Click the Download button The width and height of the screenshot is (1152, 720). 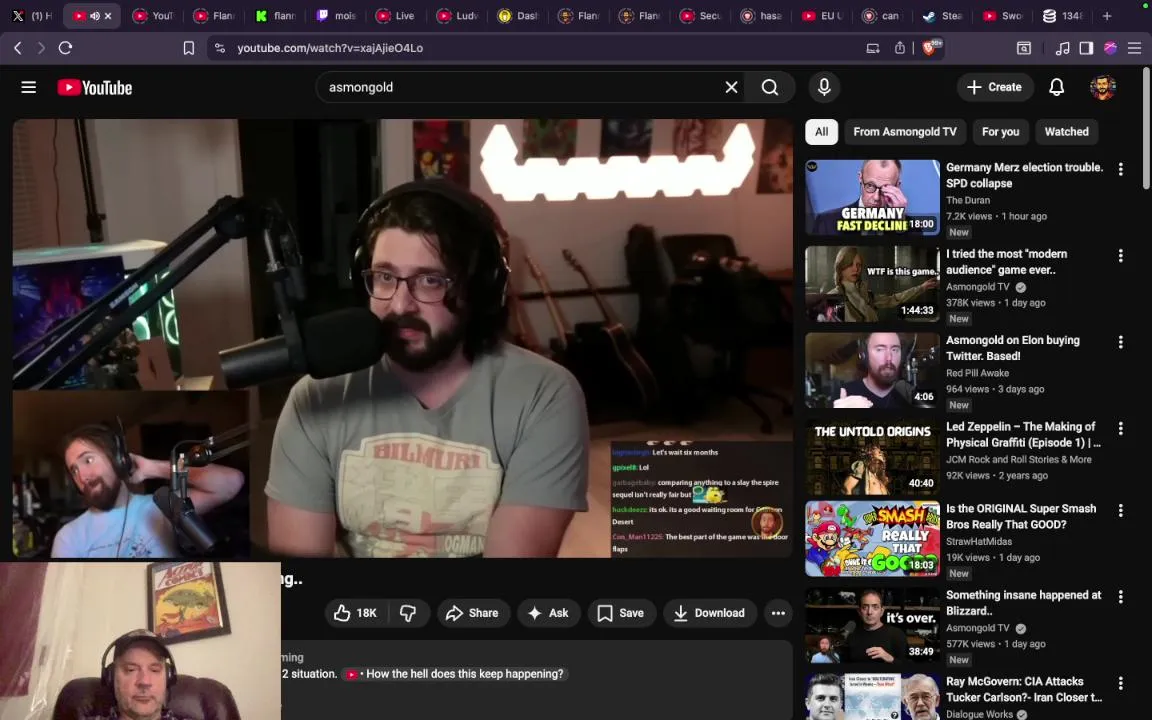[710, 613]
